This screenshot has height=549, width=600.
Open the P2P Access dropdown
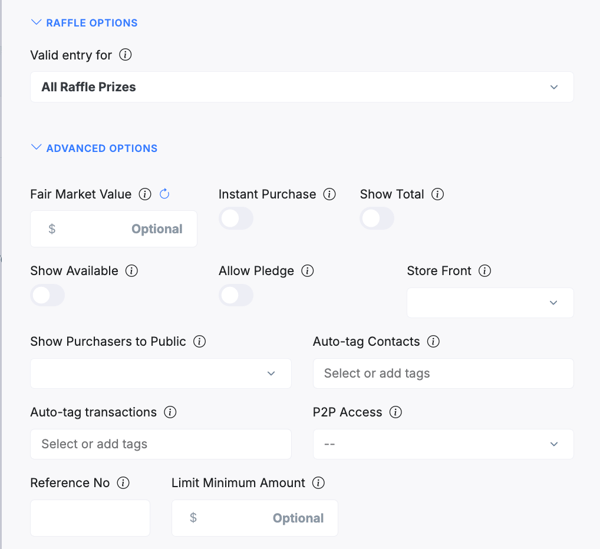443,444
